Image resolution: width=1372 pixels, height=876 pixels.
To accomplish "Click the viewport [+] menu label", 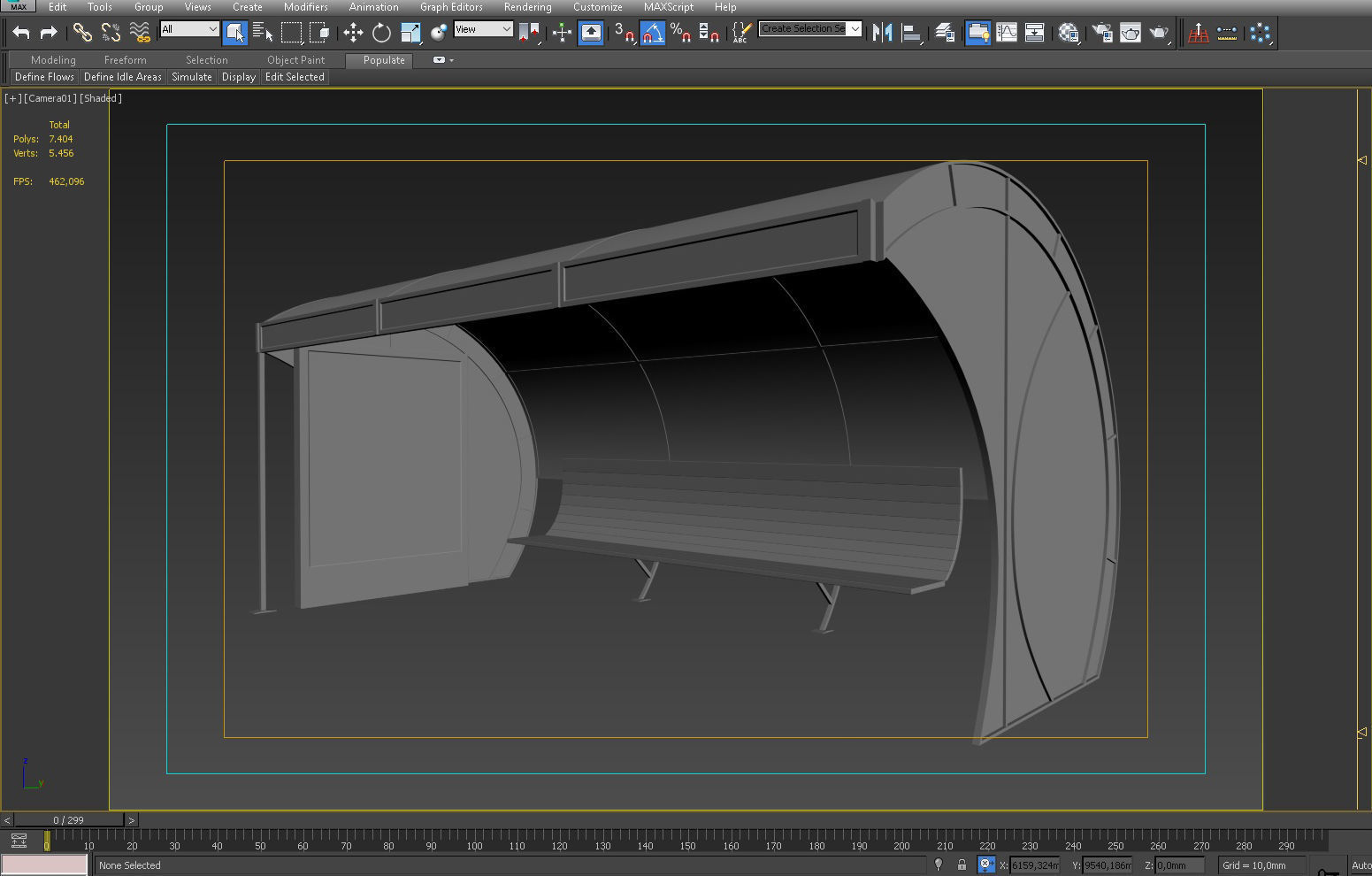I will [12, 98].
